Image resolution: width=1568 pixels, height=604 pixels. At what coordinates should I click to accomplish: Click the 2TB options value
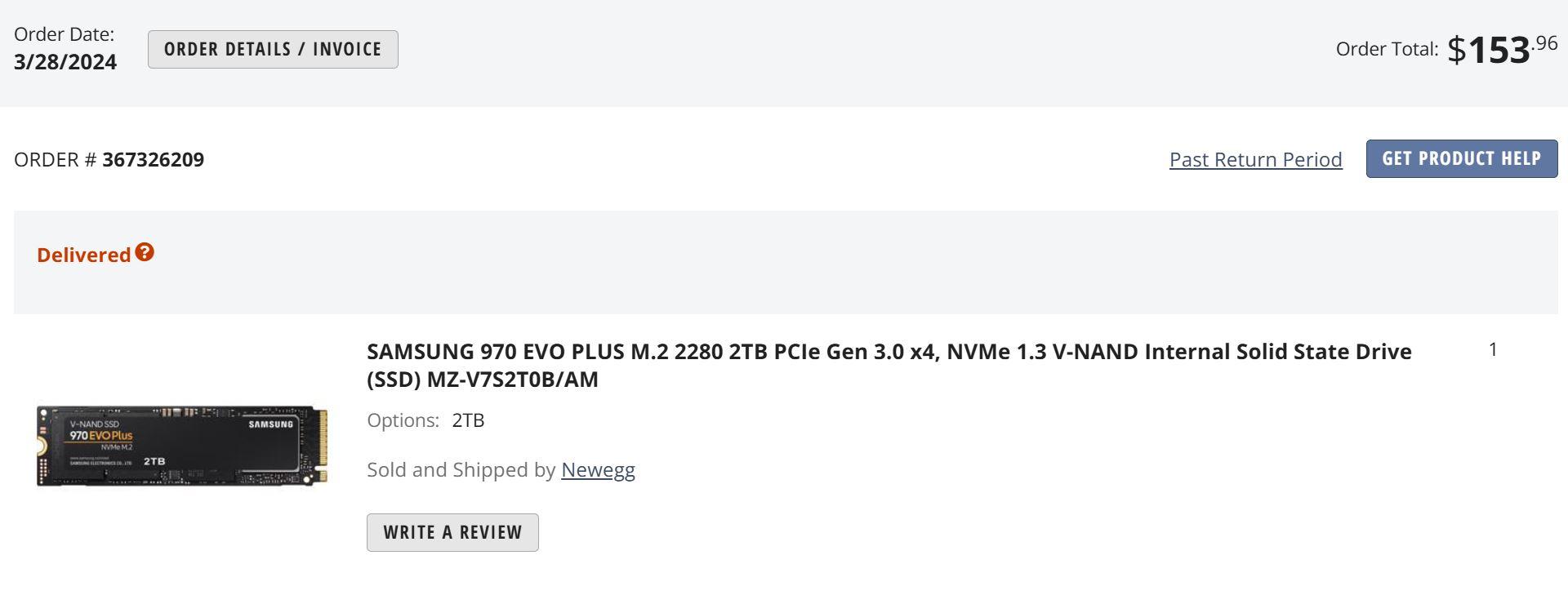coord(468,420)
